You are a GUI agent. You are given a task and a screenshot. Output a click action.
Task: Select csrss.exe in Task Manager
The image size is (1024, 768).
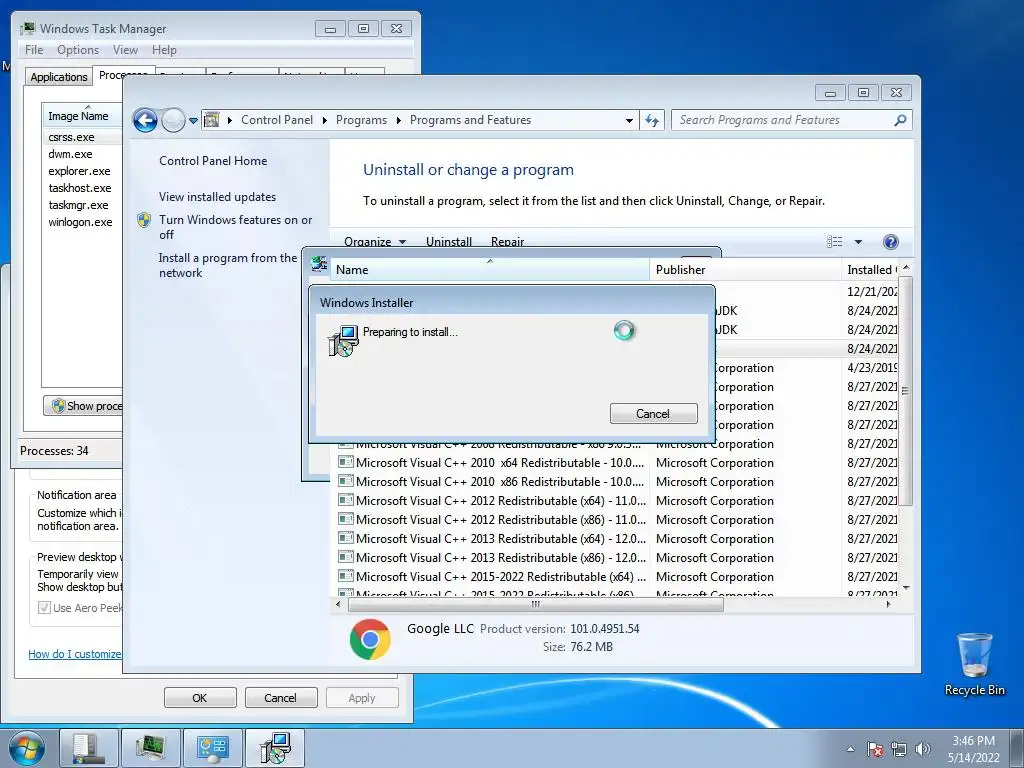[x=71, y=137]
